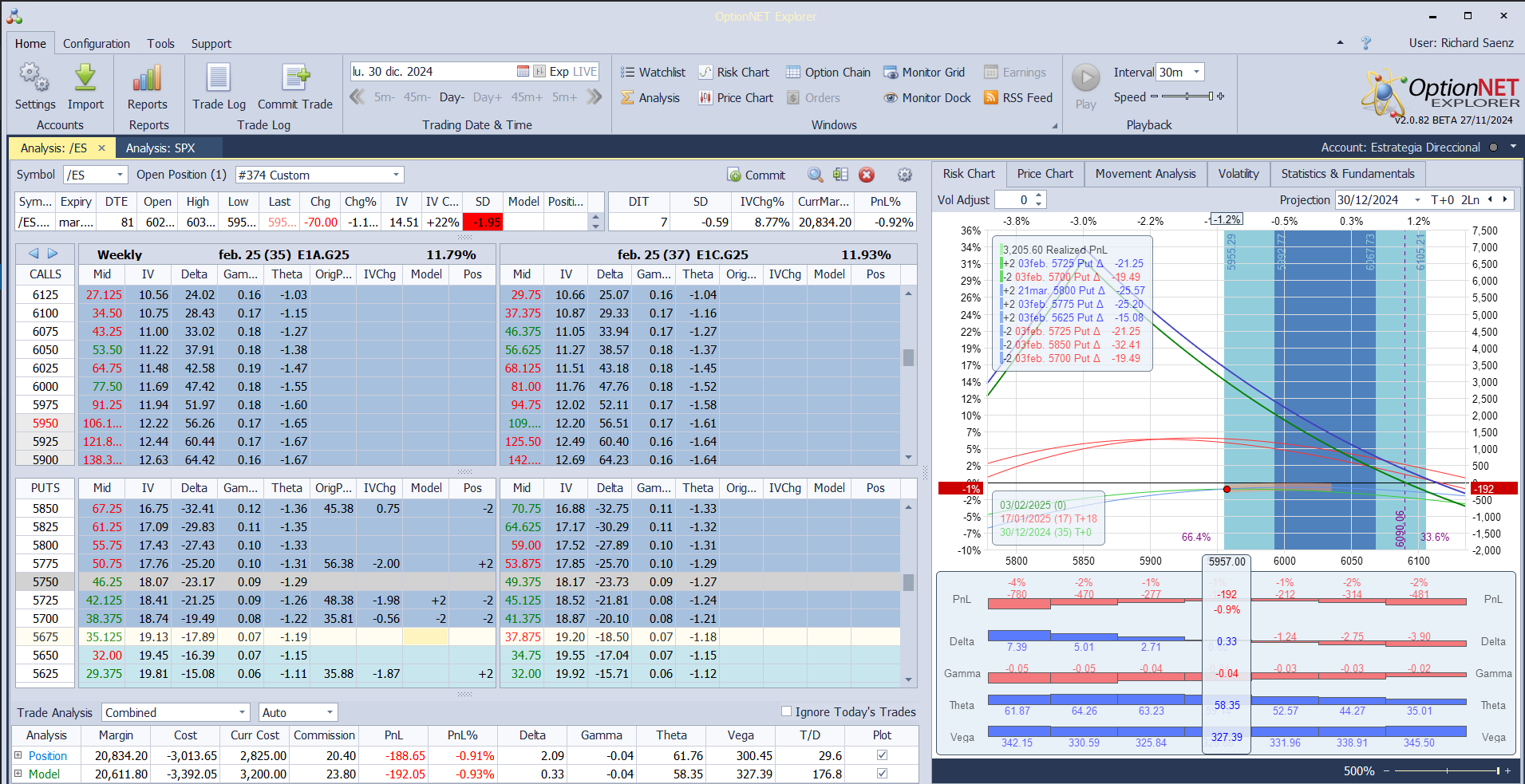Click the 5m- time step button
This screenshot has height=784, width=1525.
[x=385, y=97]
